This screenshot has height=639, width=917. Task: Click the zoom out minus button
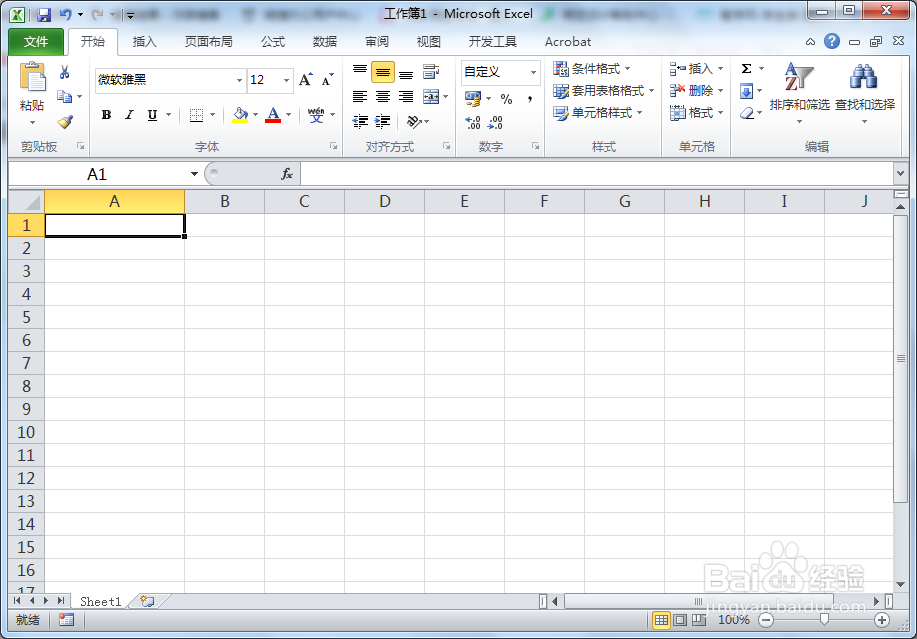pyautogui.click(x=766, y=620)
